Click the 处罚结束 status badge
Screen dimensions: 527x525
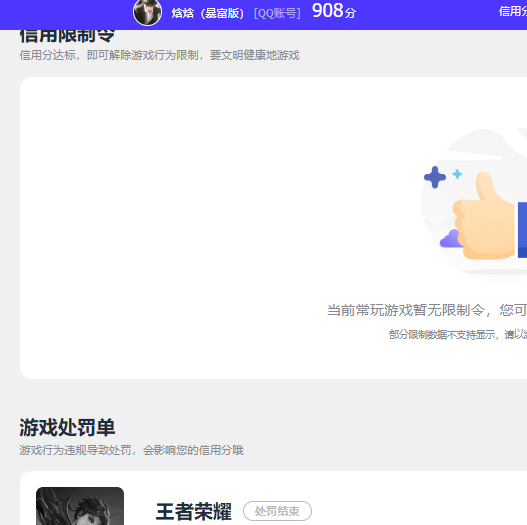(x=277, y=511)
